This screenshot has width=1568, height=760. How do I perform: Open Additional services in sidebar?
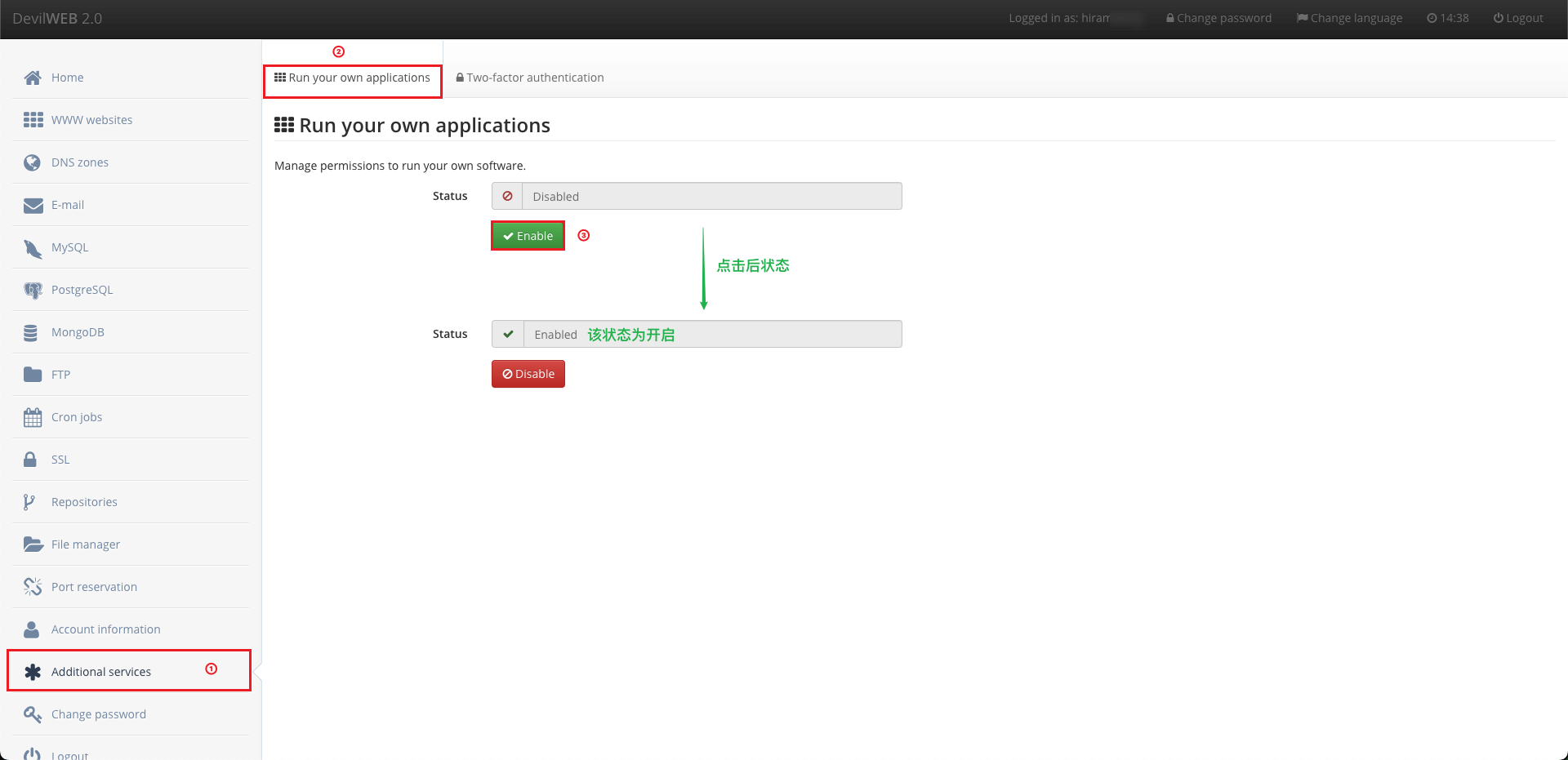(101, 672)
